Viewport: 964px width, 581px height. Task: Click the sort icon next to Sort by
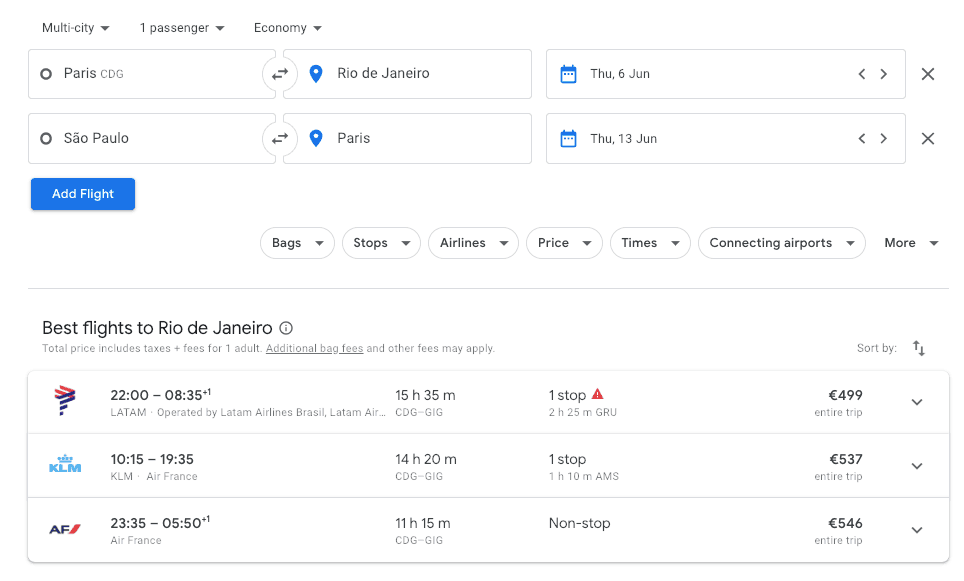click(920, 347)
